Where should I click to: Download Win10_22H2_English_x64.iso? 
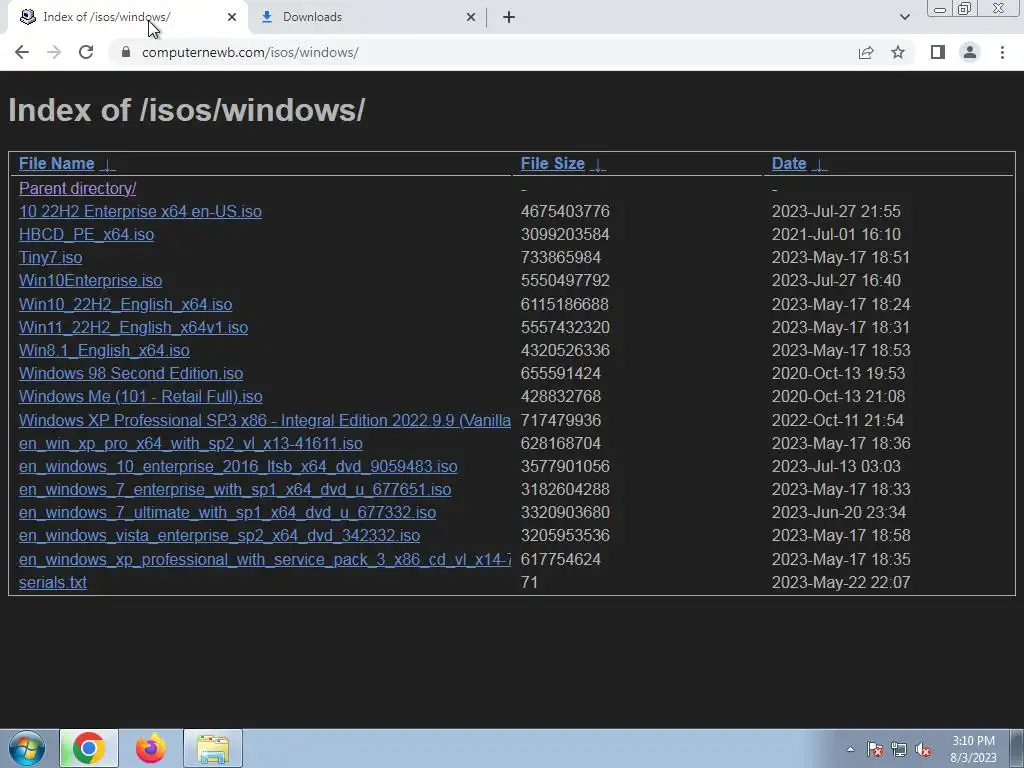[125, 304]
